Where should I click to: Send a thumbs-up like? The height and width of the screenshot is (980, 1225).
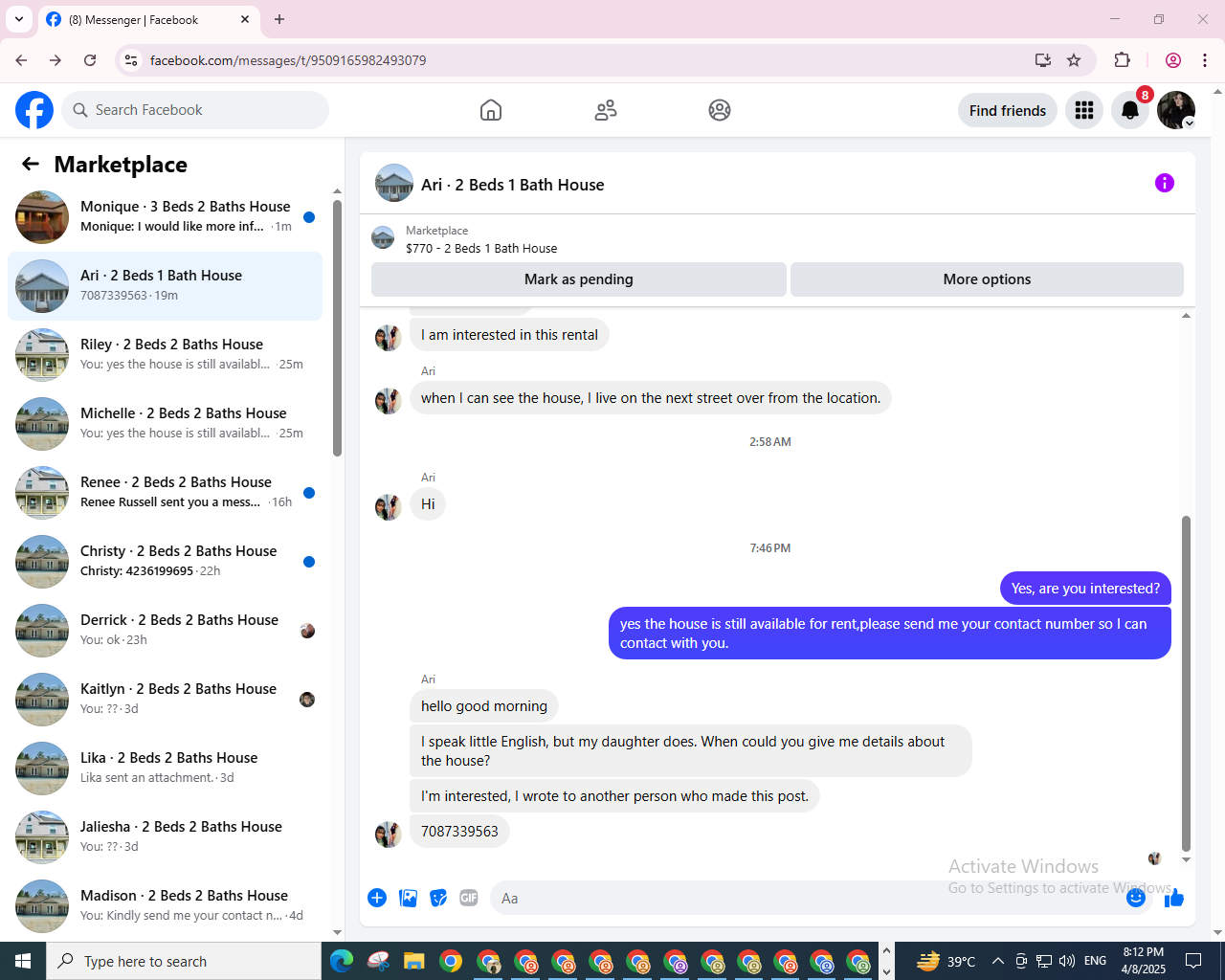tap(1174, 898)
